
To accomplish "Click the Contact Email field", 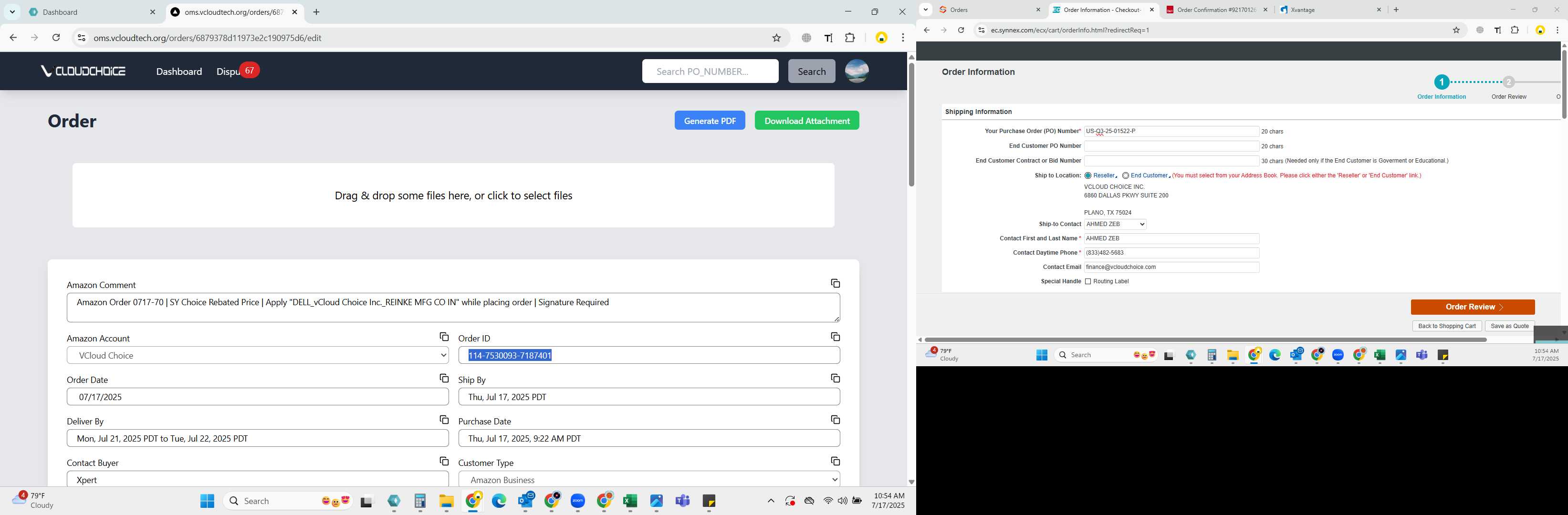I will point(1171,267).
